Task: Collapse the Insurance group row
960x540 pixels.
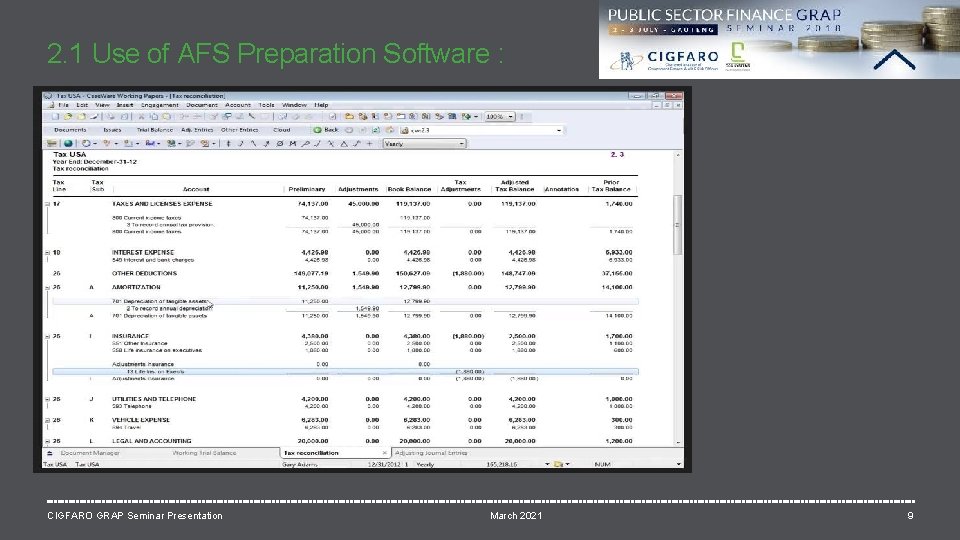Action: tap(47, 336)
